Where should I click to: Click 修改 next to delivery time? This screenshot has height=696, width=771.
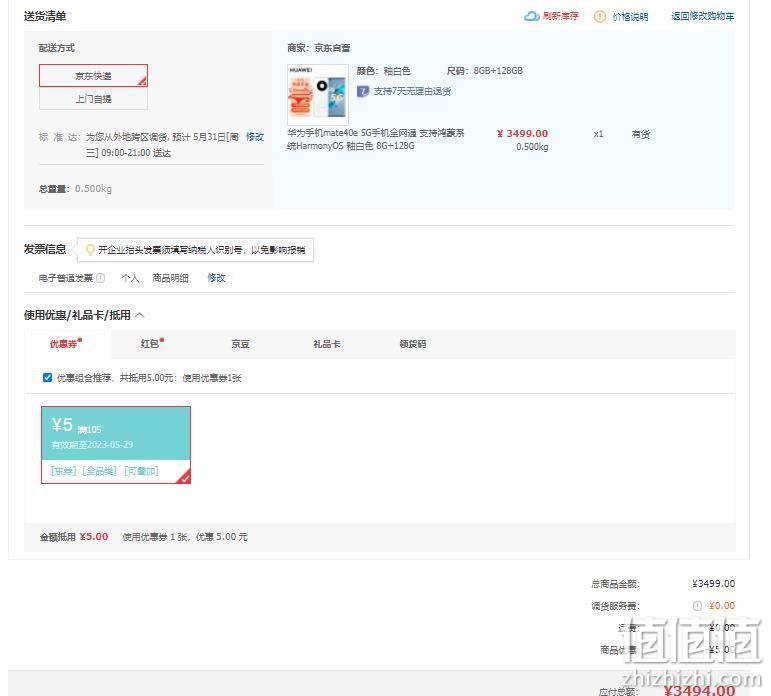(255, 137)
